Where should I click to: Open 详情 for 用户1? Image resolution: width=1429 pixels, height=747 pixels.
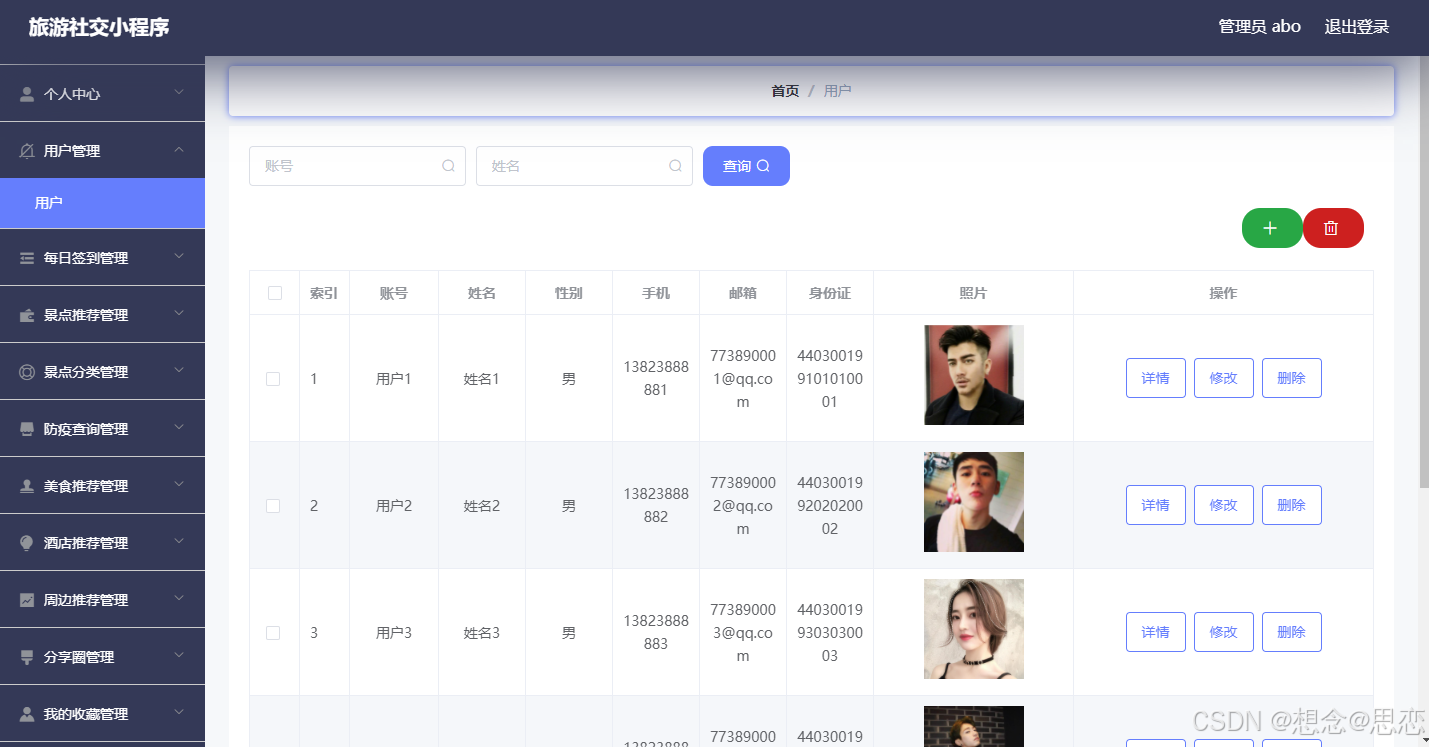[1156, 378]
